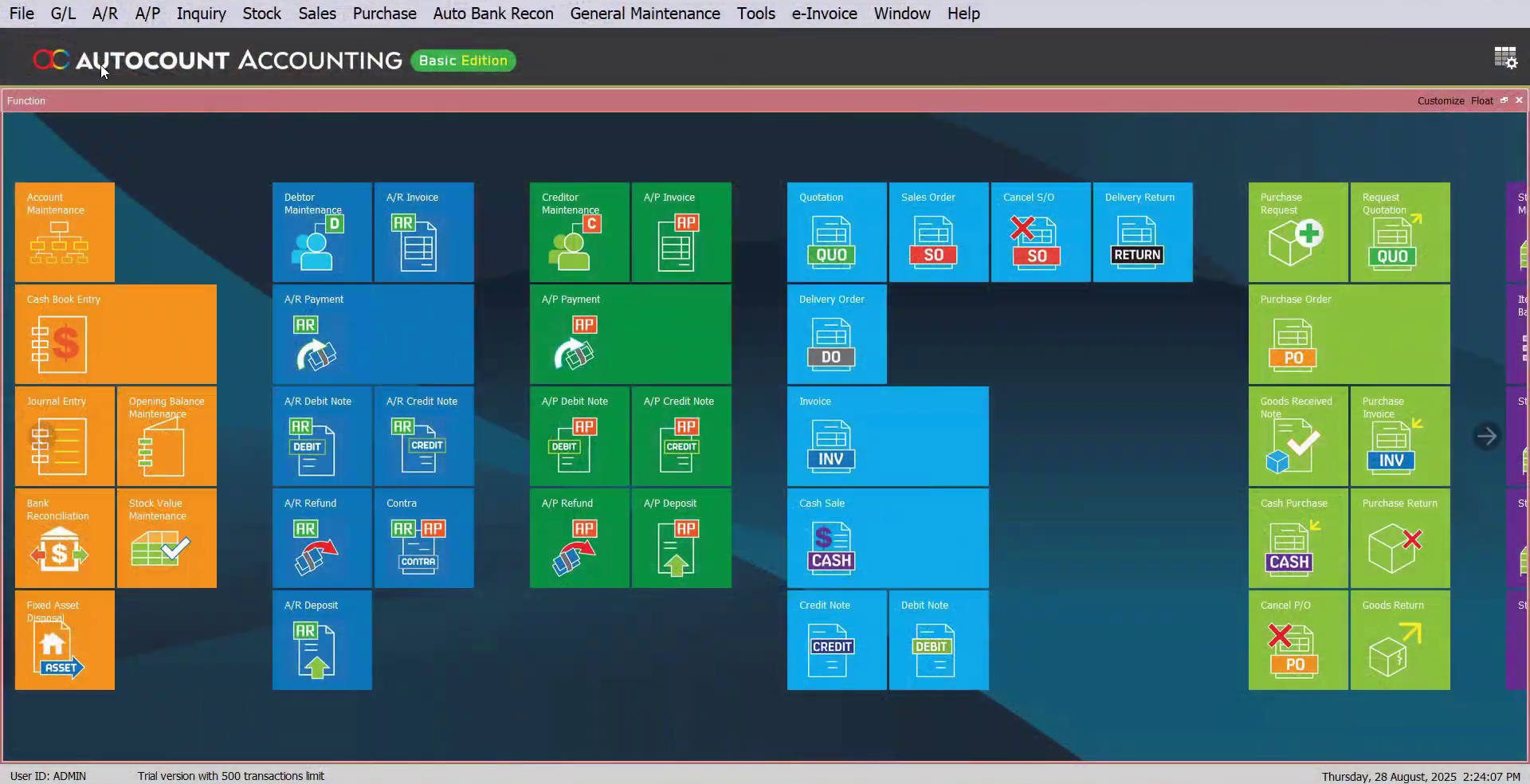
Task: Open the Cancel P/O tile
Action: pyautogui.click(x=1298, y=640)
